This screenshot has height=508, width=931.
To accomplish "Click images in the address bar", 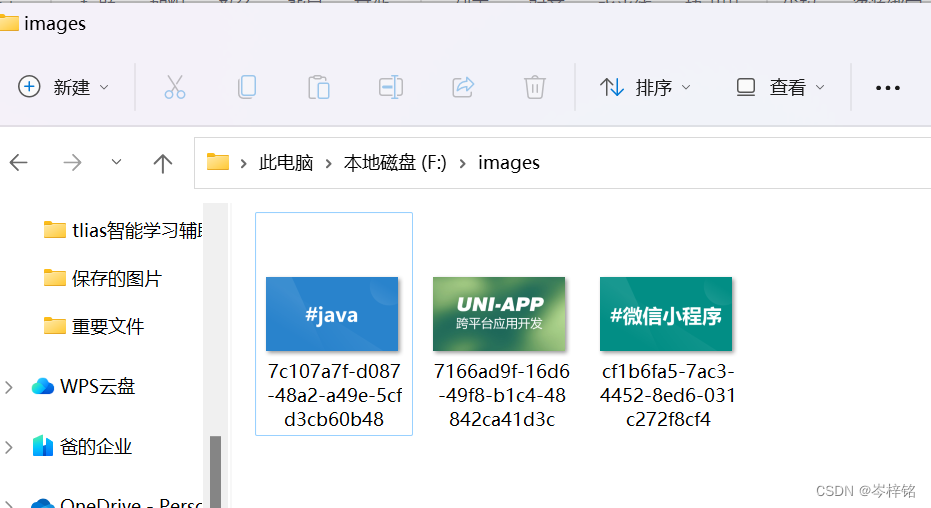I will pyautogui.click(x=509, y=163).
